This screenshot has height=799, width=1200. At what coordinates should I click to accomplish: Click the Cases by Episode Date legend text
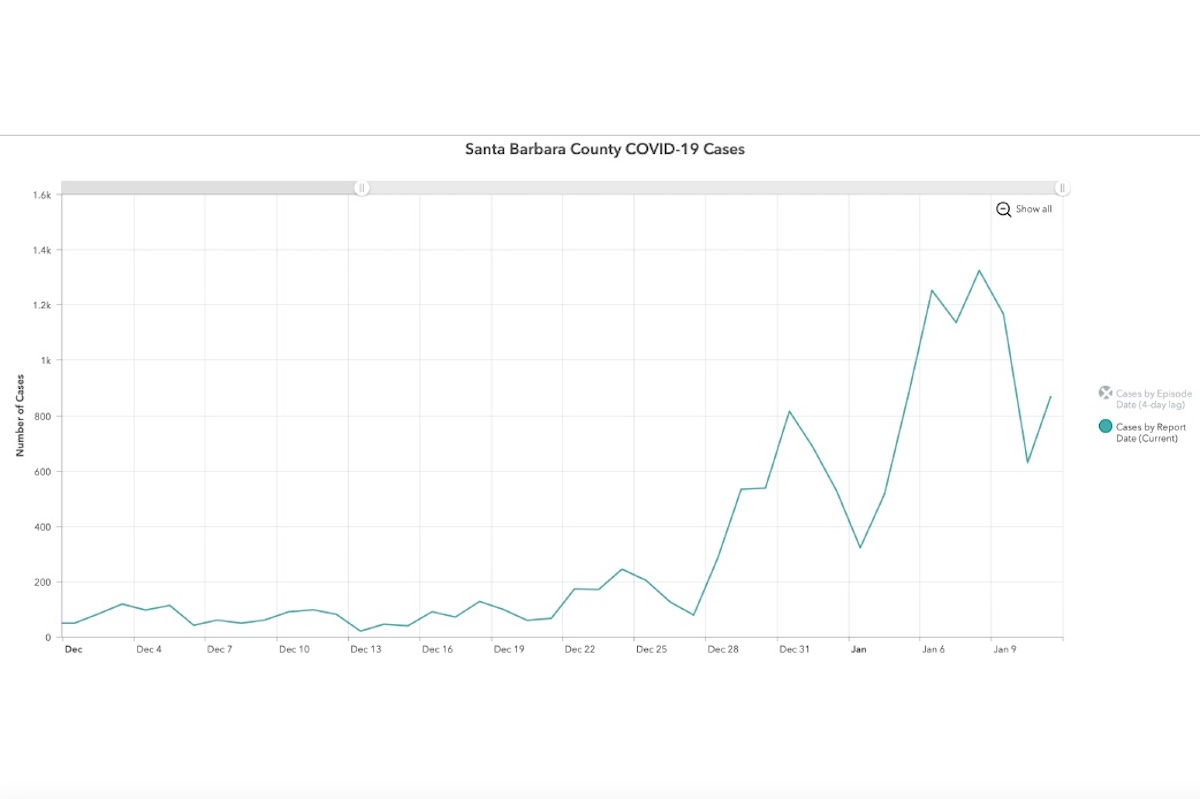1154,399
